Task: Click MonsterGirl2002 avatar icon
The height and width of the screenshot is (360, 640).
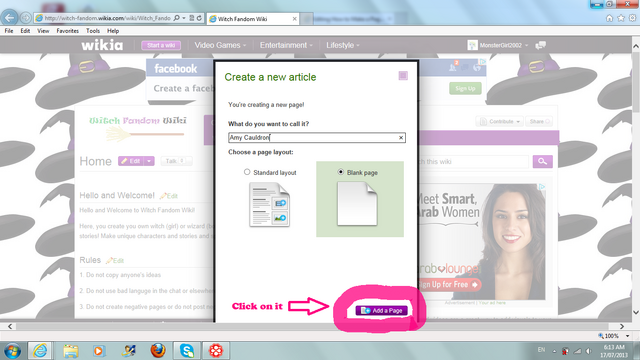Action: tap(472, 45)
